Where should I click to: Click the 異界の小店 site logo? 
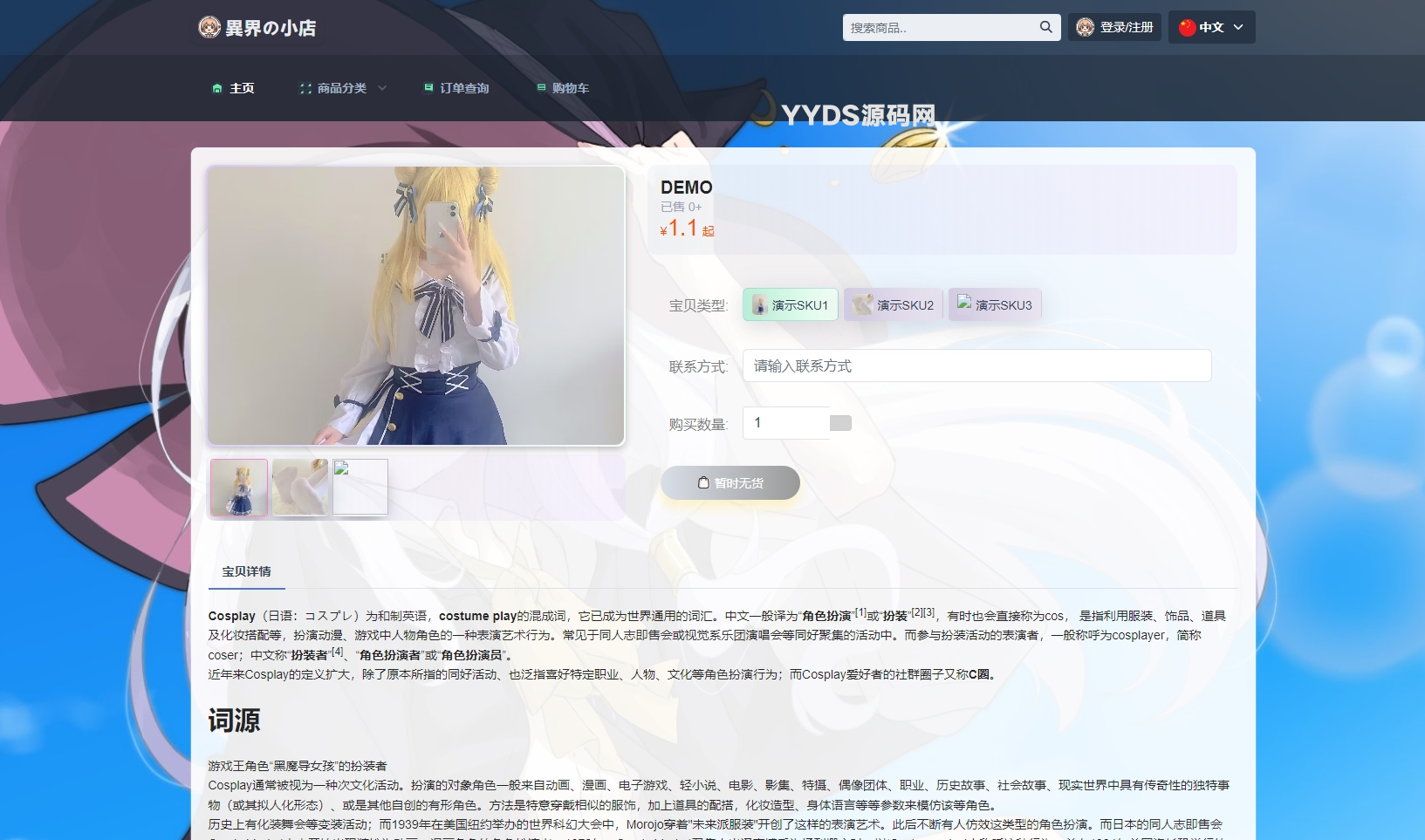tap(257, 28)
